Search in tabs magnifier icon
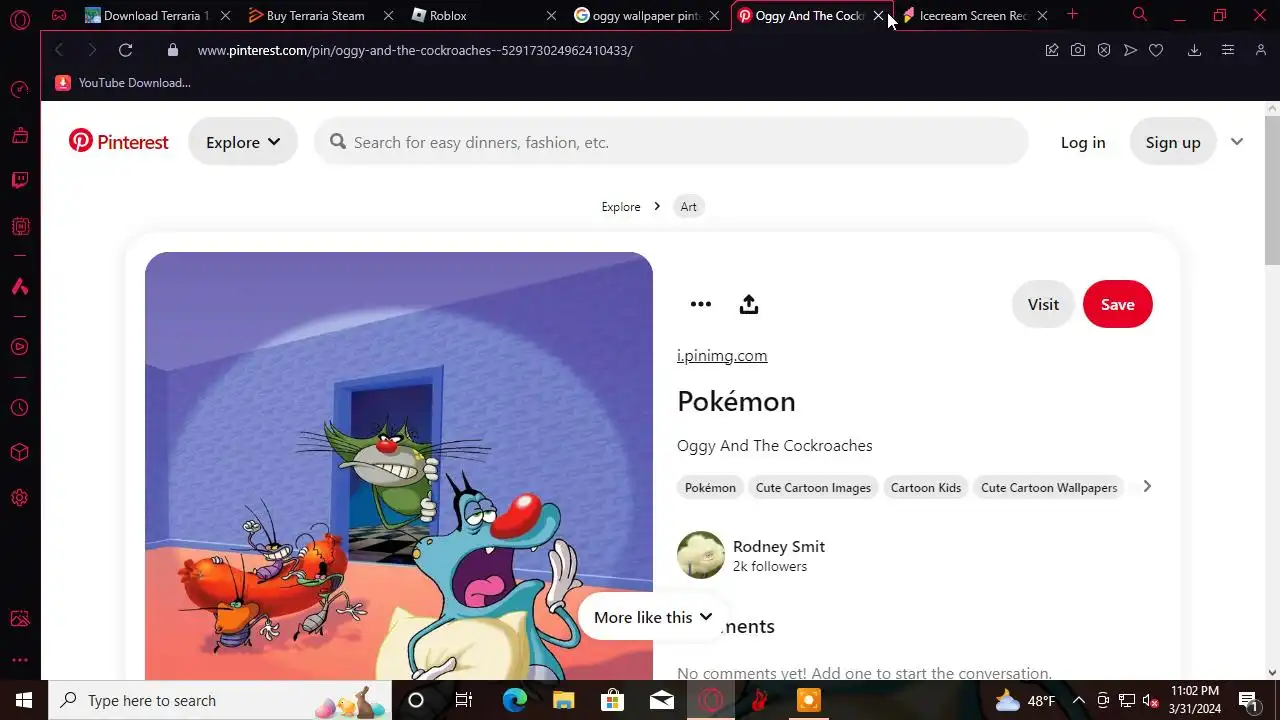The height and width of the screenshot is (720, 1280). 1140,15
